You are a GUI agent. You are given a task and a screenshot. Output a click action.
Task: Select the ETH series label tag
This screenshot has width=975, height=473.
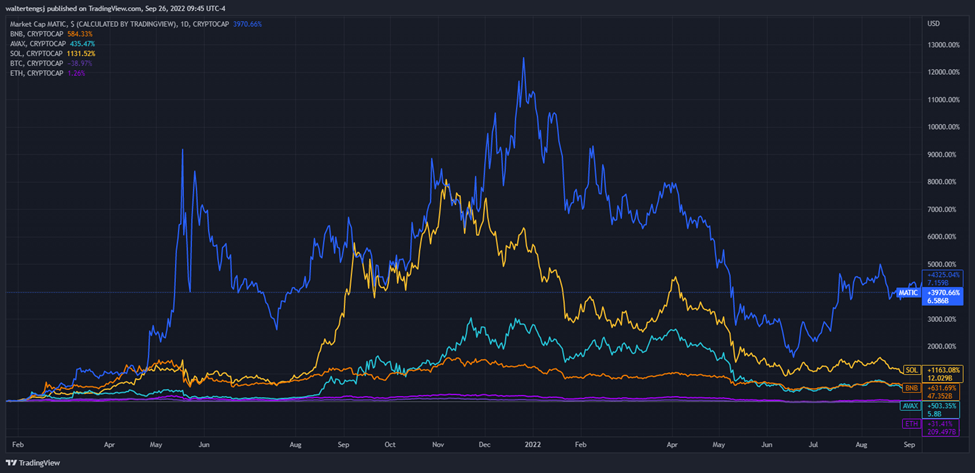pyautogui.click(x=911, y=423)
